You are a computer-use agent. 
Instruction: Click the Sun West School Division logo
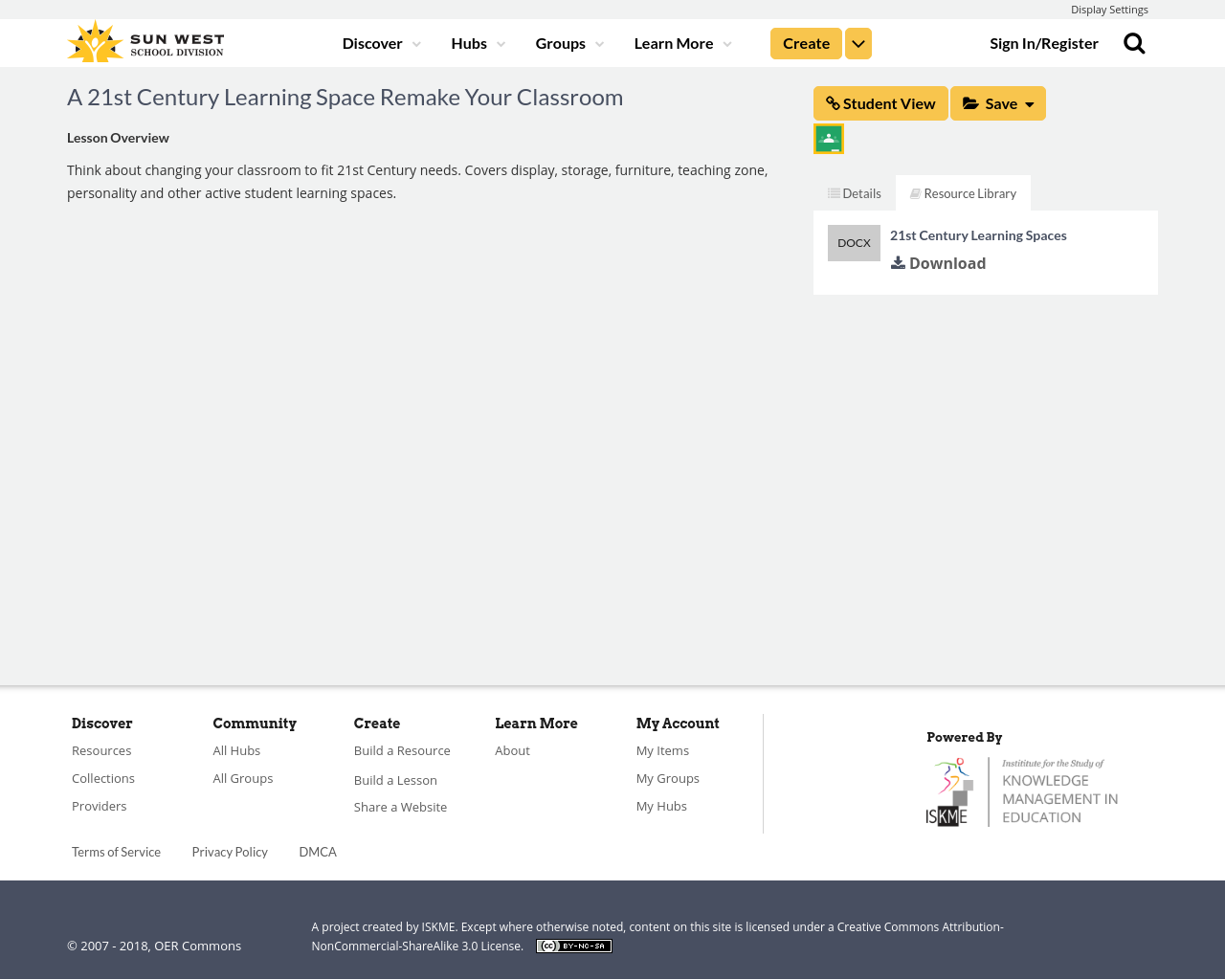[x=145, y=42]
